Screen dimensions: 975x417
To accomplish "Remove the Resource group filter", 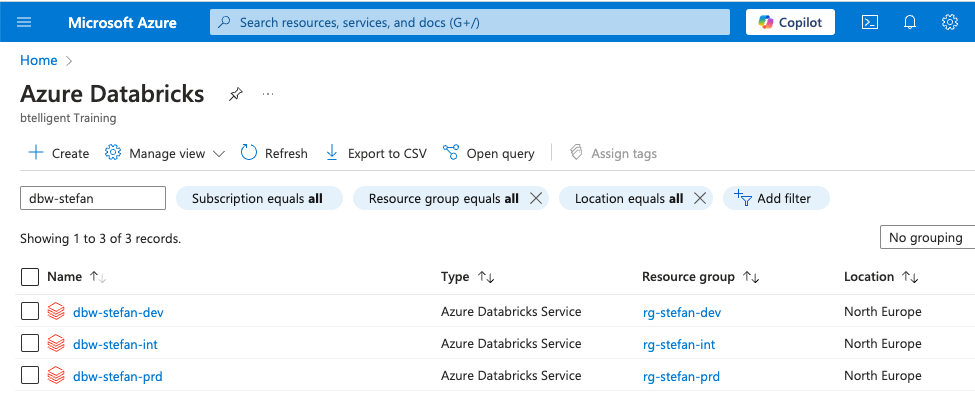I will [536, 198].
